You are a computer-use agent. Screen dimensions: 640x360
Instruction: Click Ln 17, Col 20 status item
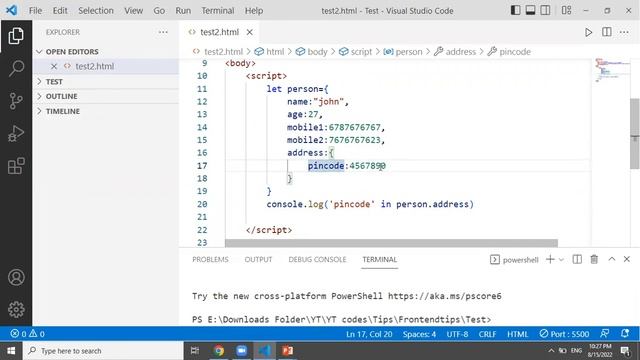[x=369, y=334]
